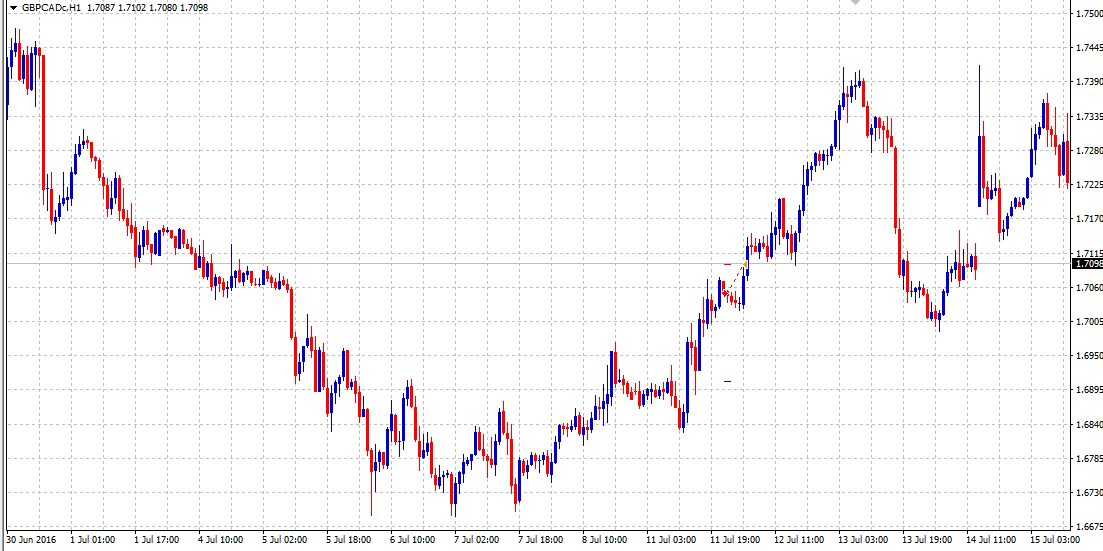Click the 15 Jul 03:00 time label
The image size is (1103, 551).
(1056, 540)
